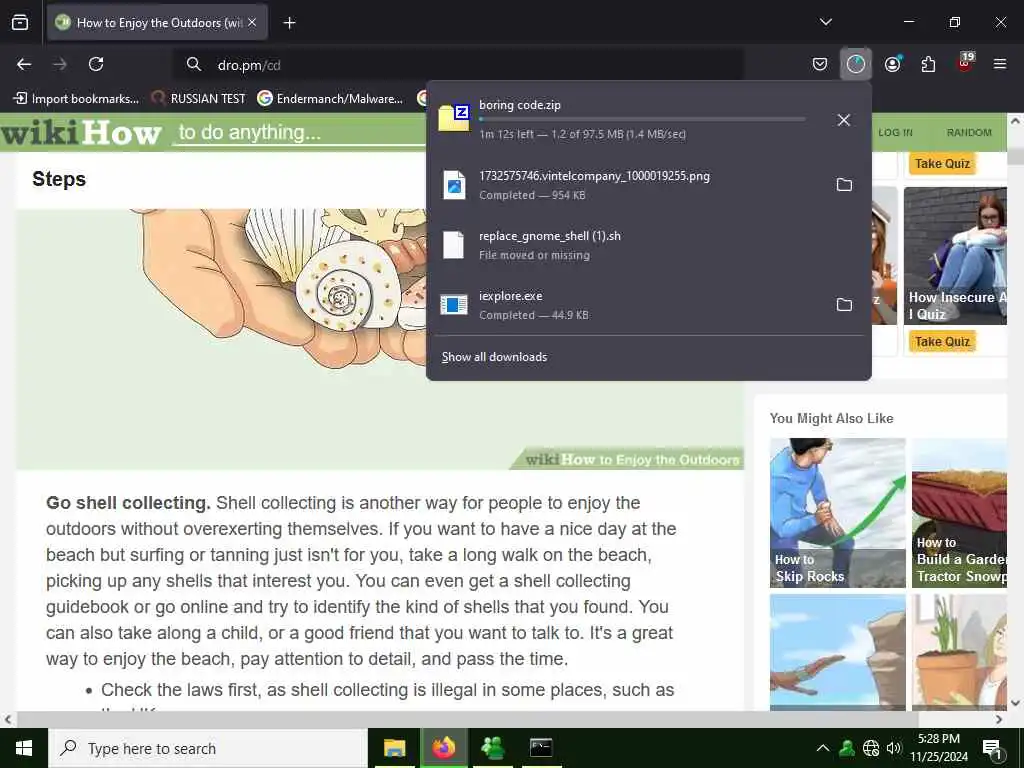Open Import bookmarks bookmark
This screenshot has width=1024, height=768.
76,99
